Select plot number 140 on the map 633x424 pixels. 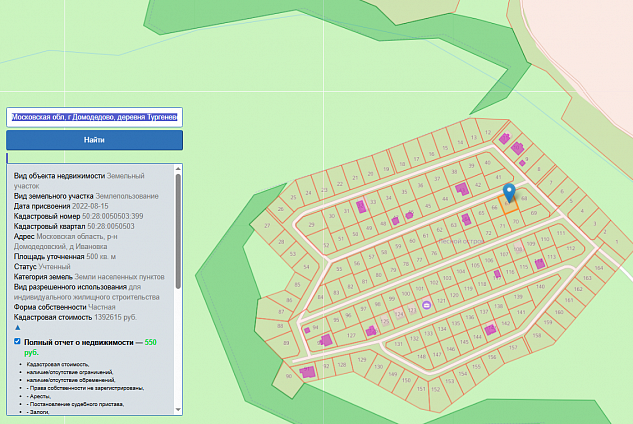540,286
